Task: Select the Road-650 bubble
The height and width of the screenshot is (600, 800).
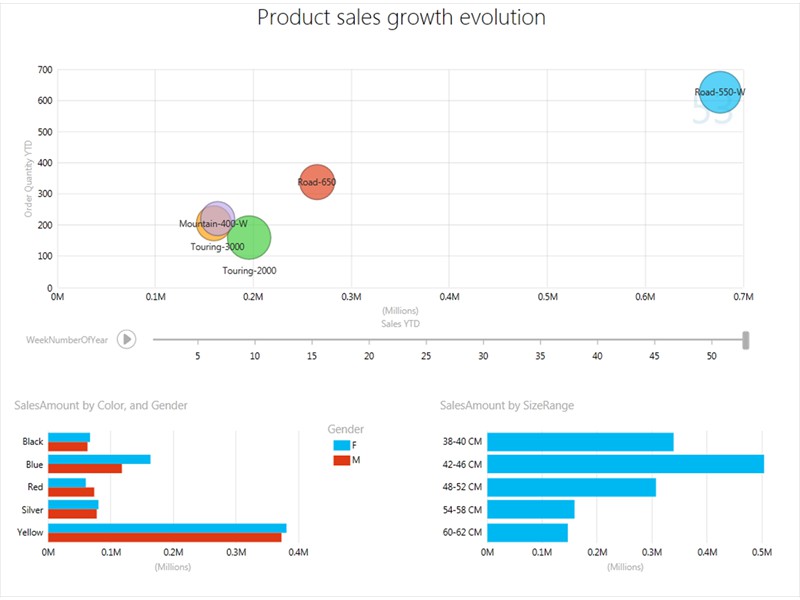Action: pos(317,182)
